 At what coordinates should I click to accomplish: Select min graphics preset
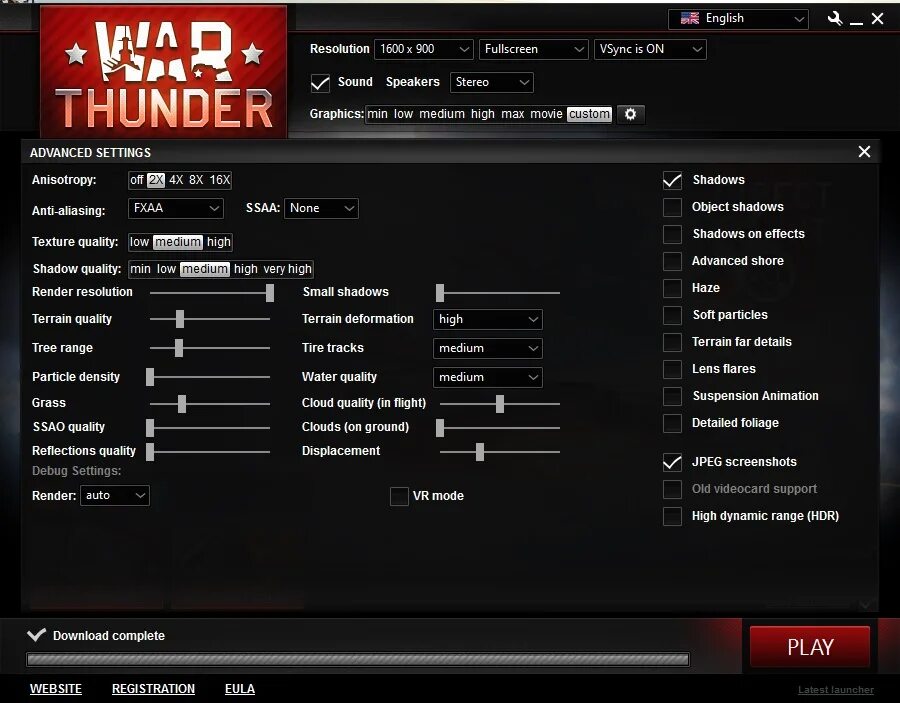pyautogui.click(x=377, y=114)
